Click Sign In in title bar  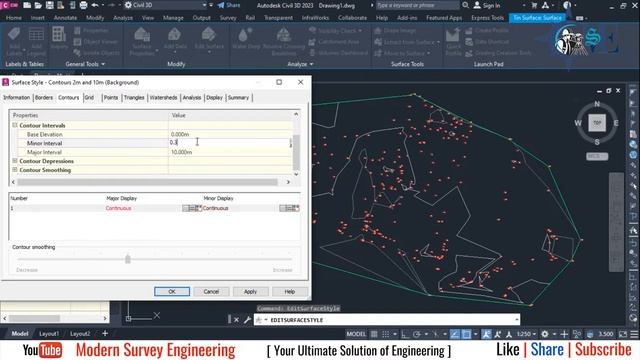click(x=487, y=5)
